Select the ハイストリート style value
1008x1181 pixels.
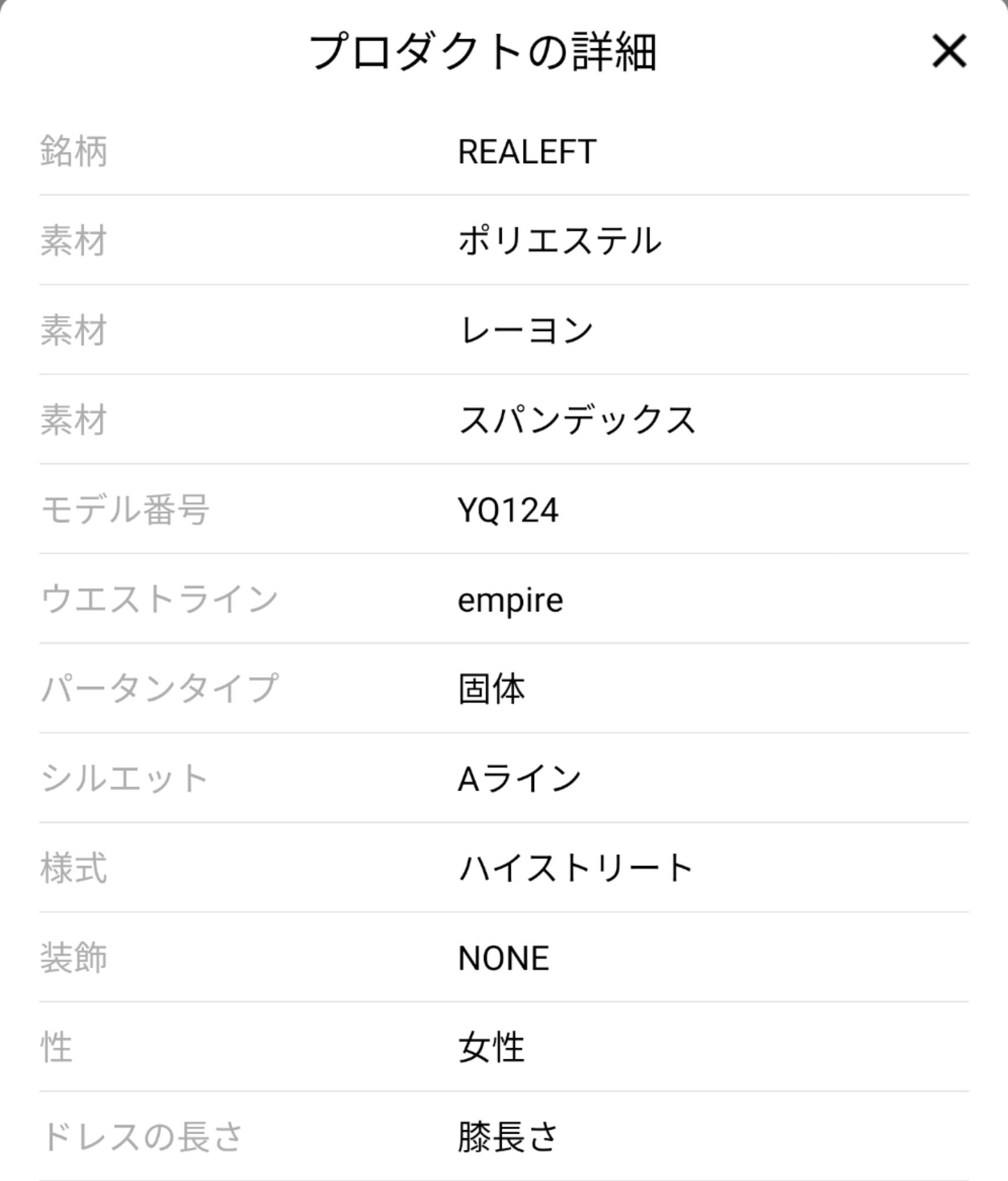pos(575,868)
